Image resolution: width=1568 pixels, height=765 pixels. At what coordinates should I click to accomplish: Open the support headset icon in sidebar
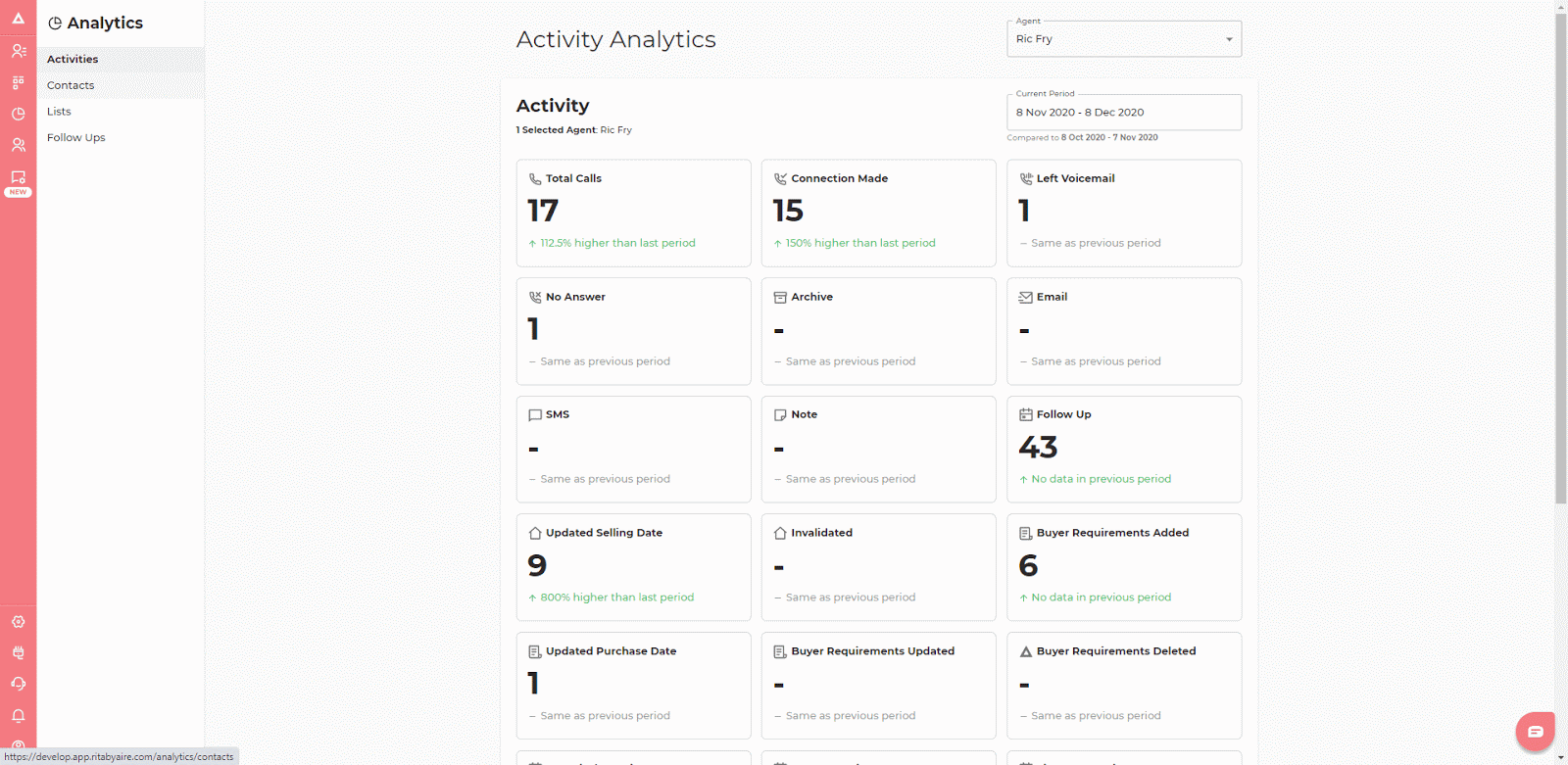click(x=18, y=684)
